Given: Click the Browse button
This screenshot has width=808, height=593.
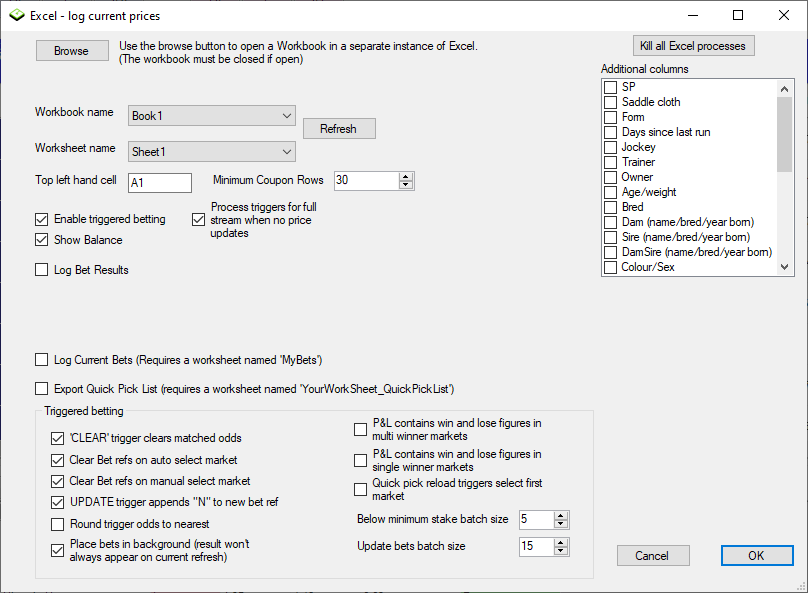Looking at the screenshot, I should tap(72, 50).
